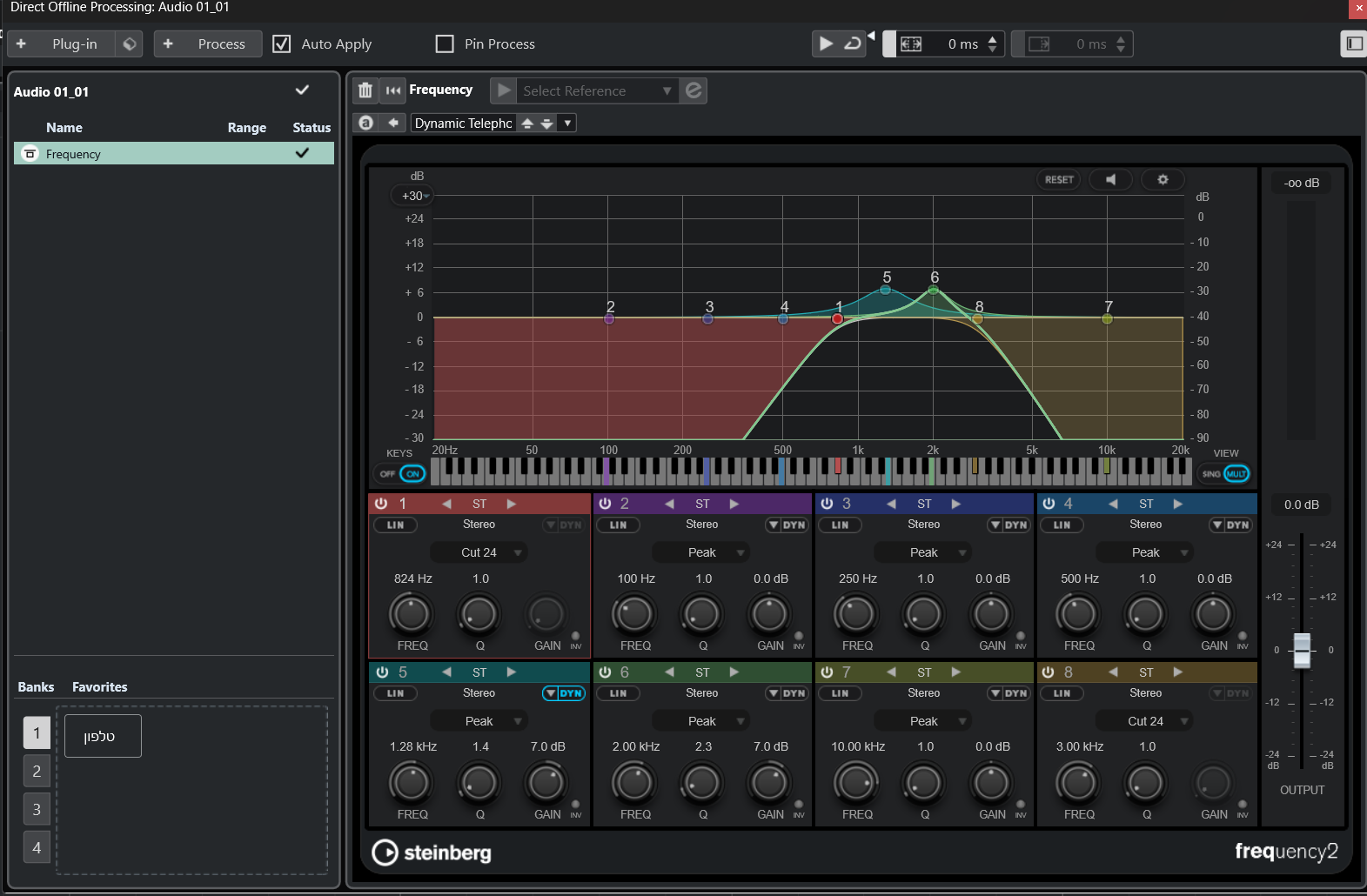Open the Banks tab
The height and width of the screenshot is (896, 1367).
tap(36, 686)
